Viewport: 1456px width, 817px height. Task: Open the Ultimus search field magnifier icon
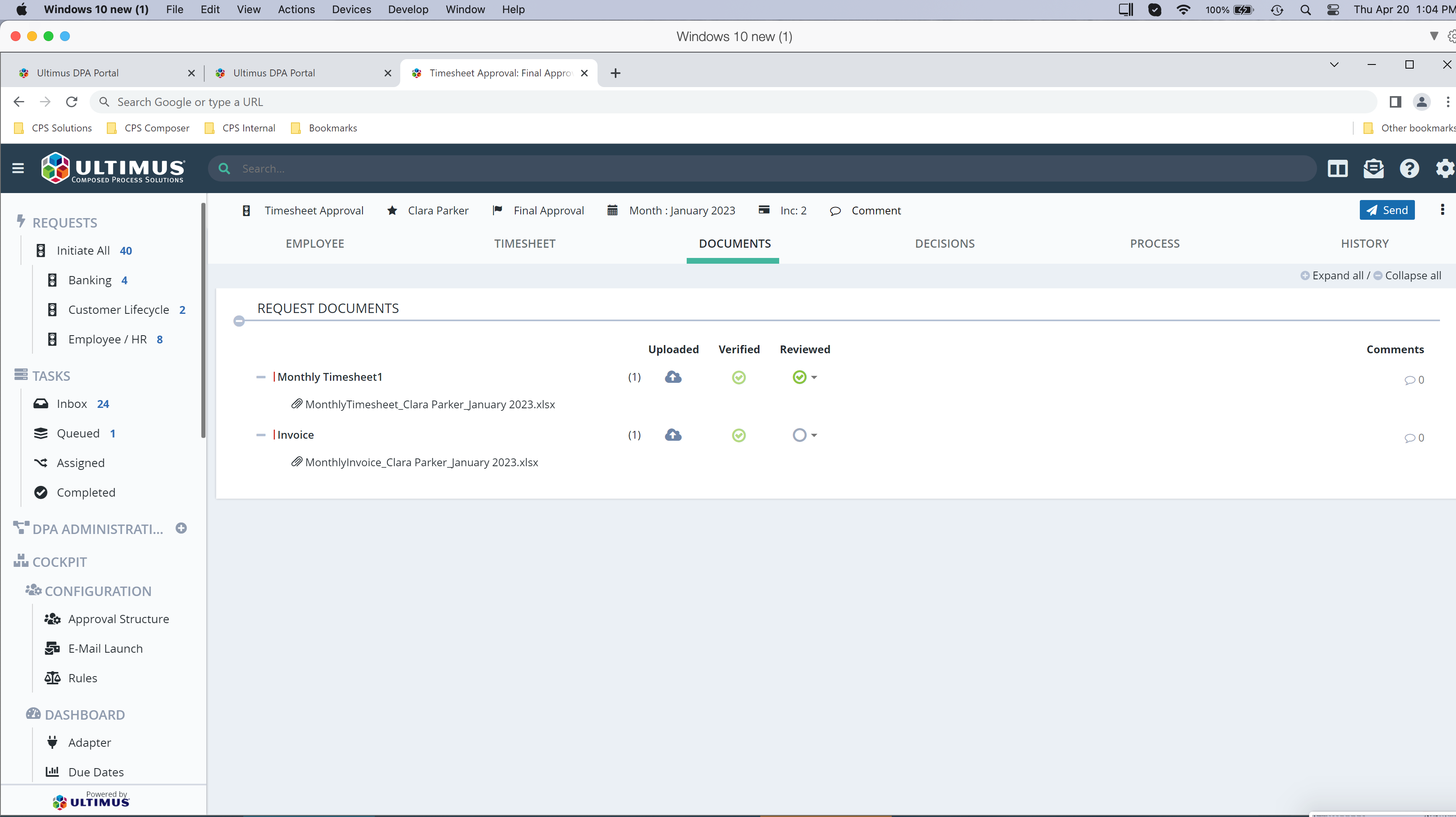pos(224,168)
